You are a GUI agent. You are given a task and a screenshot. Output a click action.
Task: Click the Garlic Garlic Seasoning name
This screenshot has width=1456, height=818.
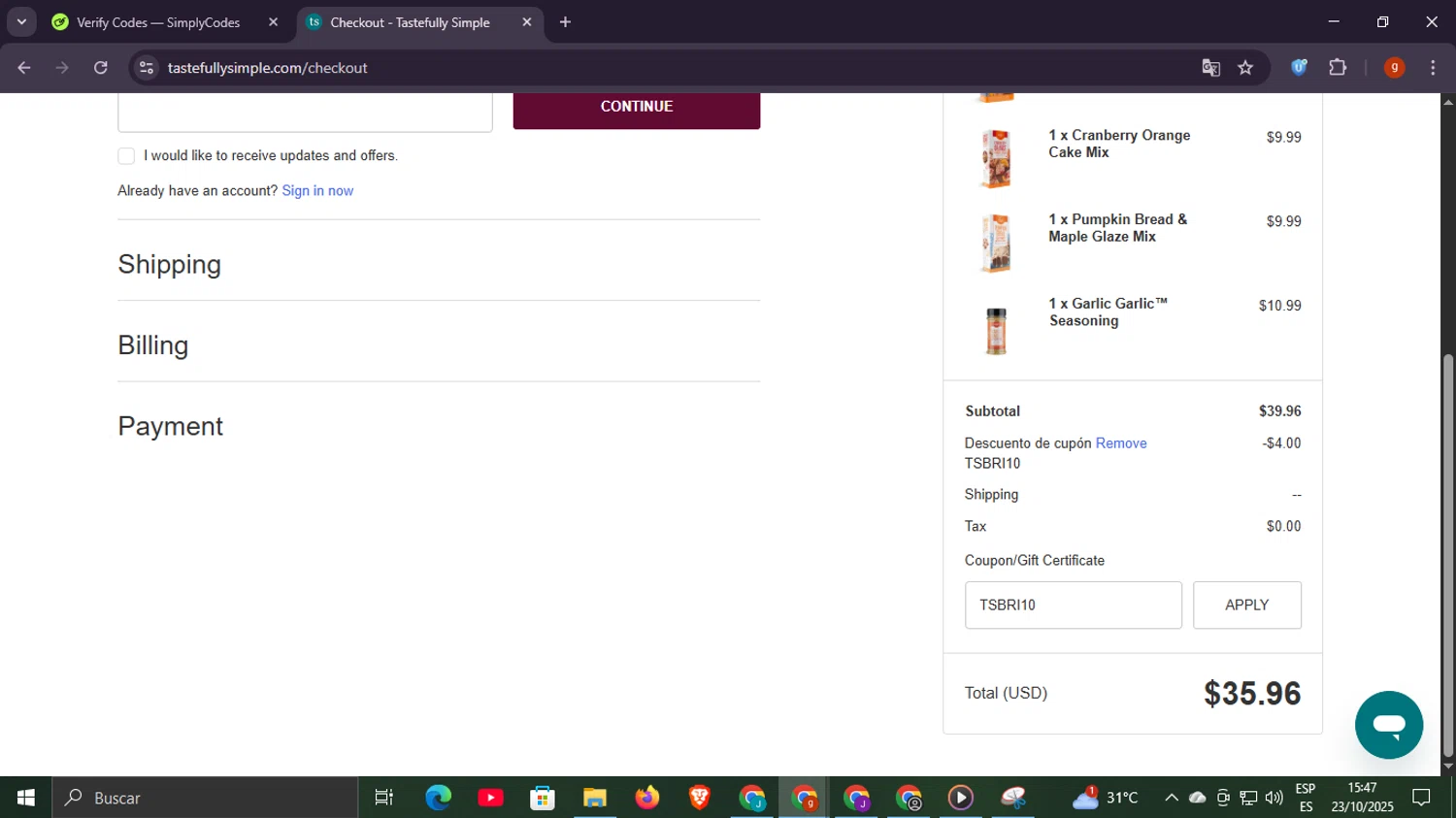tap(1108, 312)
